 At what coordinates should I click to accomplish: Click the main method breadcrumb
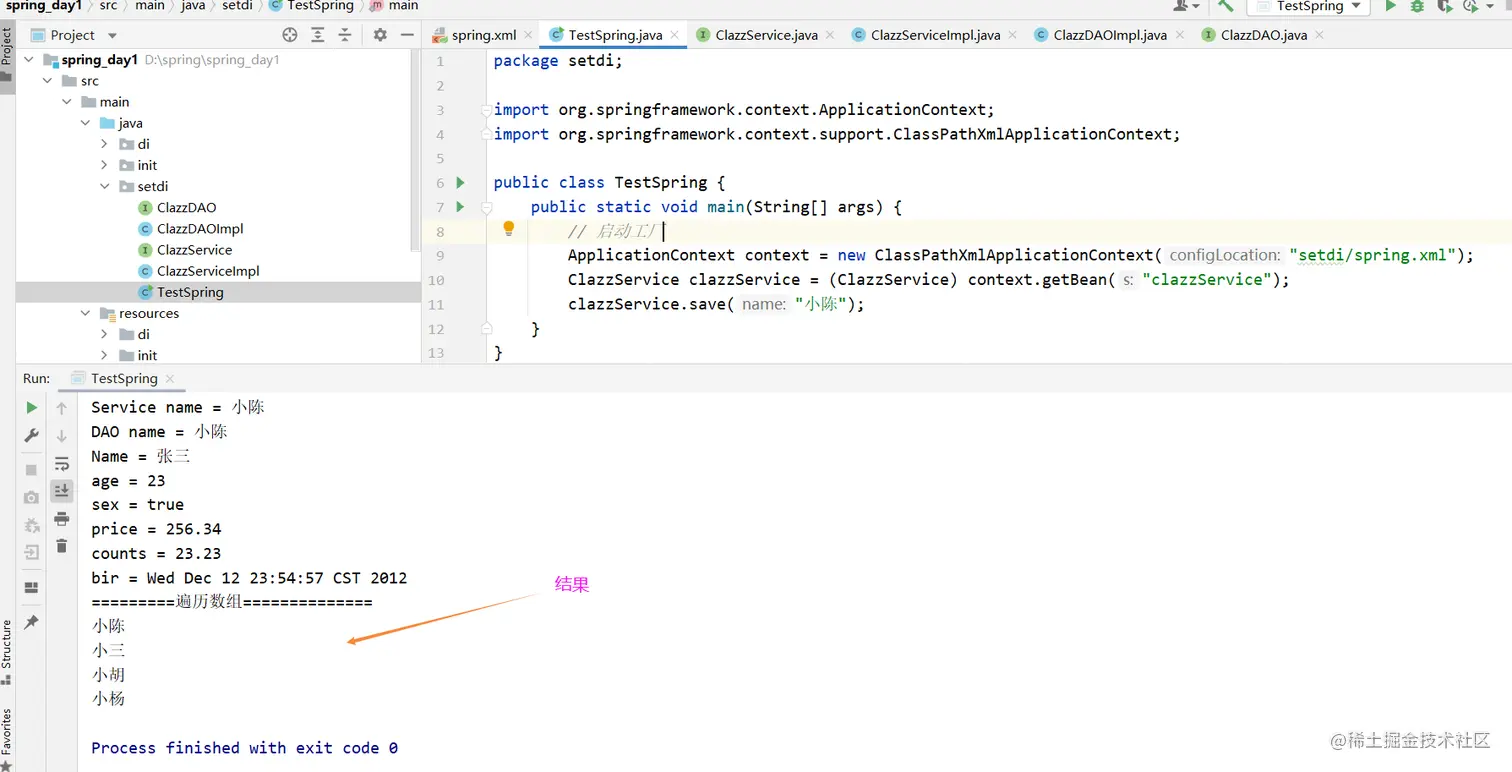click(x=394, y=6)
